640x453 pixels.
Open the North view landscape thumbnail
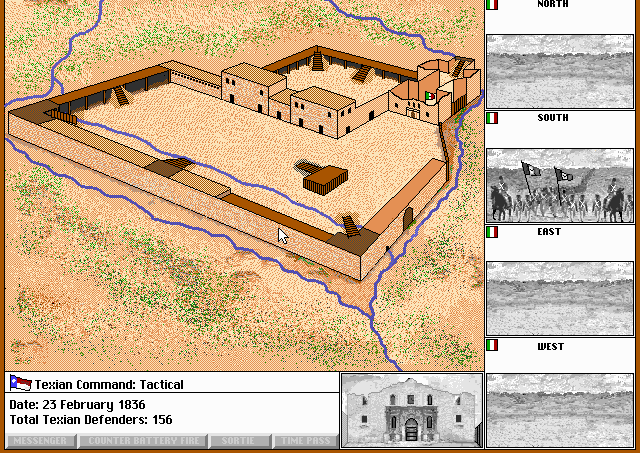[559, 71]
